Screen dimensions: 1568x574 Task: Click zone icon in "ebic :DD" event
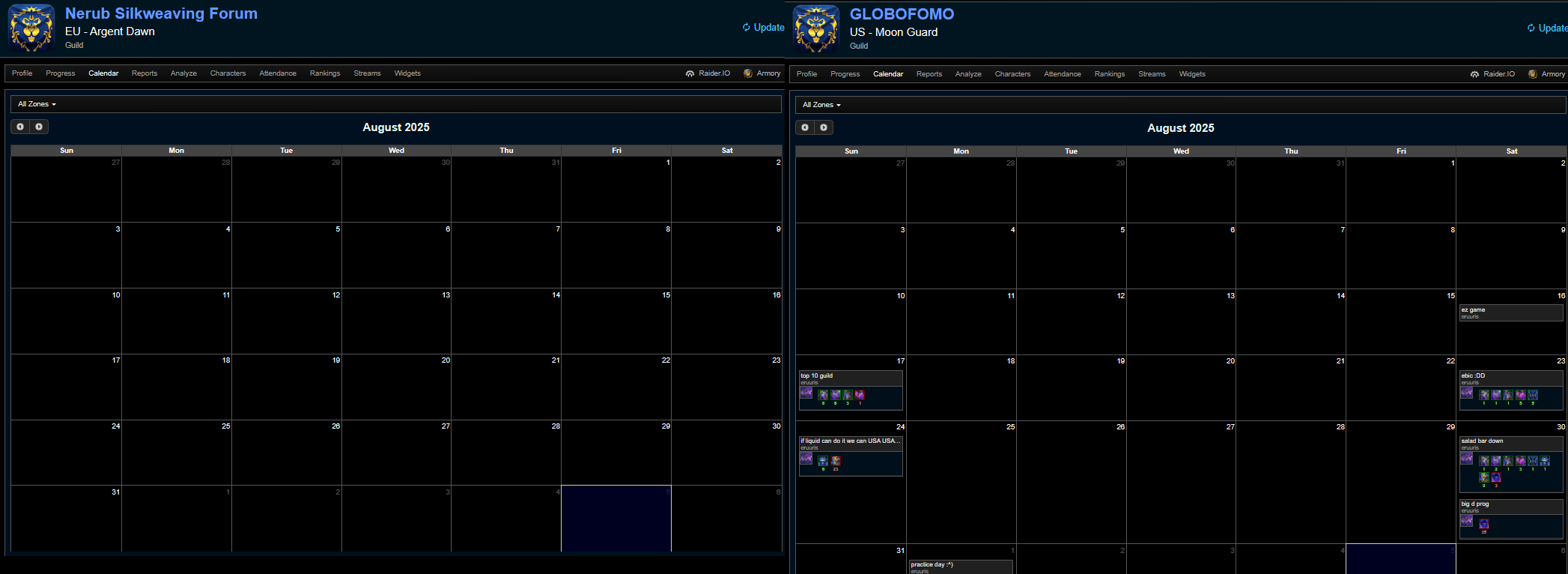(x=1467, y=392)
